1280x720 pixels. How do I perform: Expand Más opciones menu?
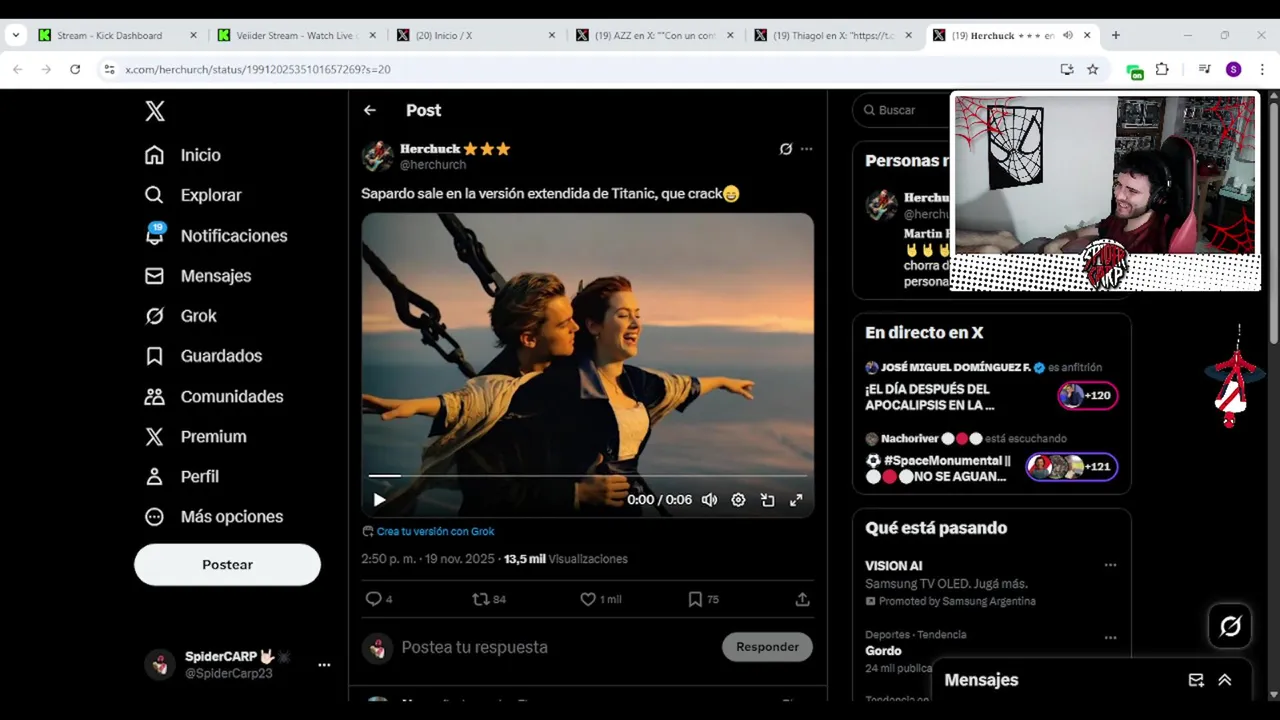[214, 517]
